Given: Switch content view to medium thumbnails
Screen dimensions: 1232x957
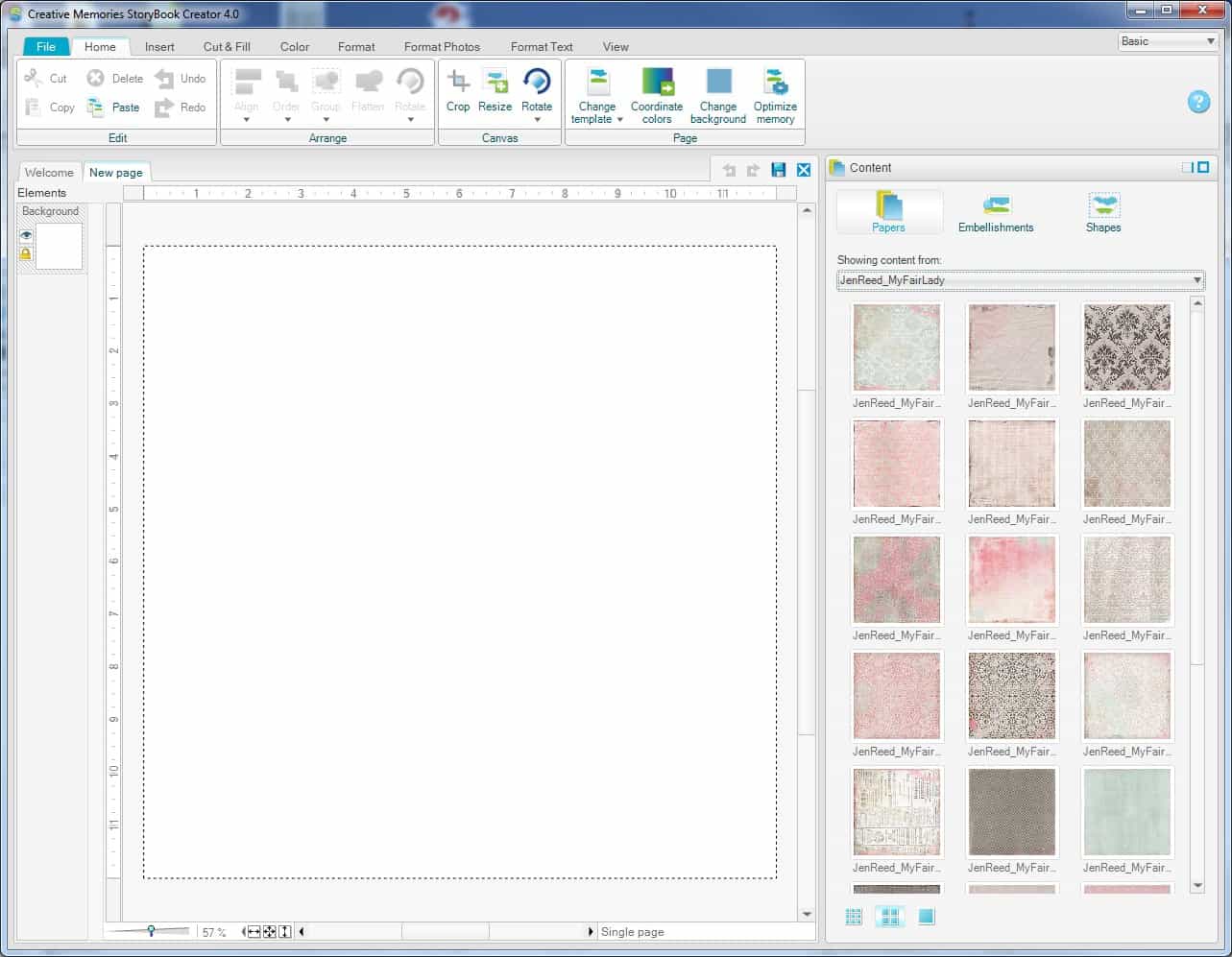Looking at the screenshot, I should (890, 917).
